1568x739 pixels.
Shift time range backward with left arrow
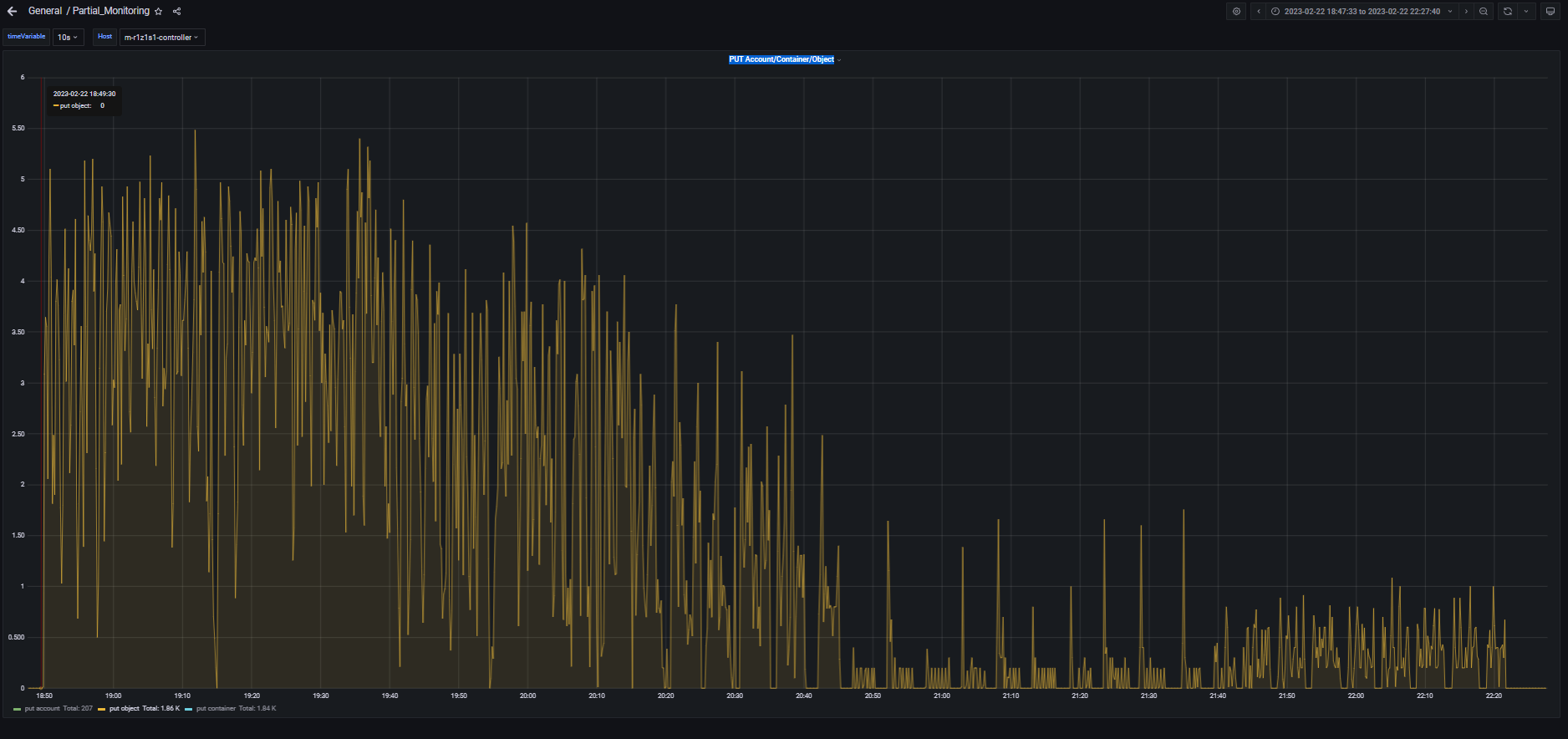1259,12
